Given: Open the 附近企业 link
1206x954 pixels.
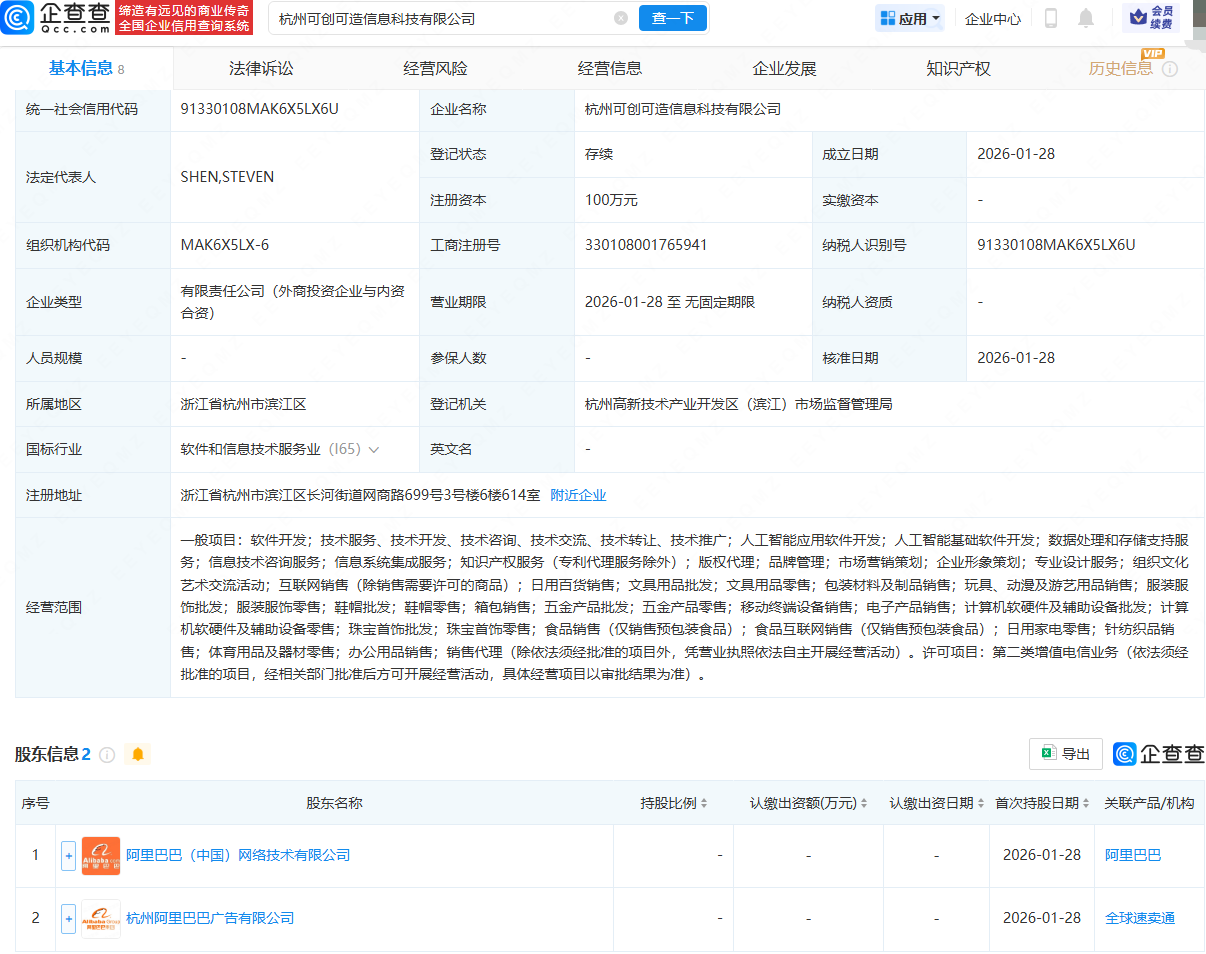Looking at the screenshot, I should pos(578,495).
